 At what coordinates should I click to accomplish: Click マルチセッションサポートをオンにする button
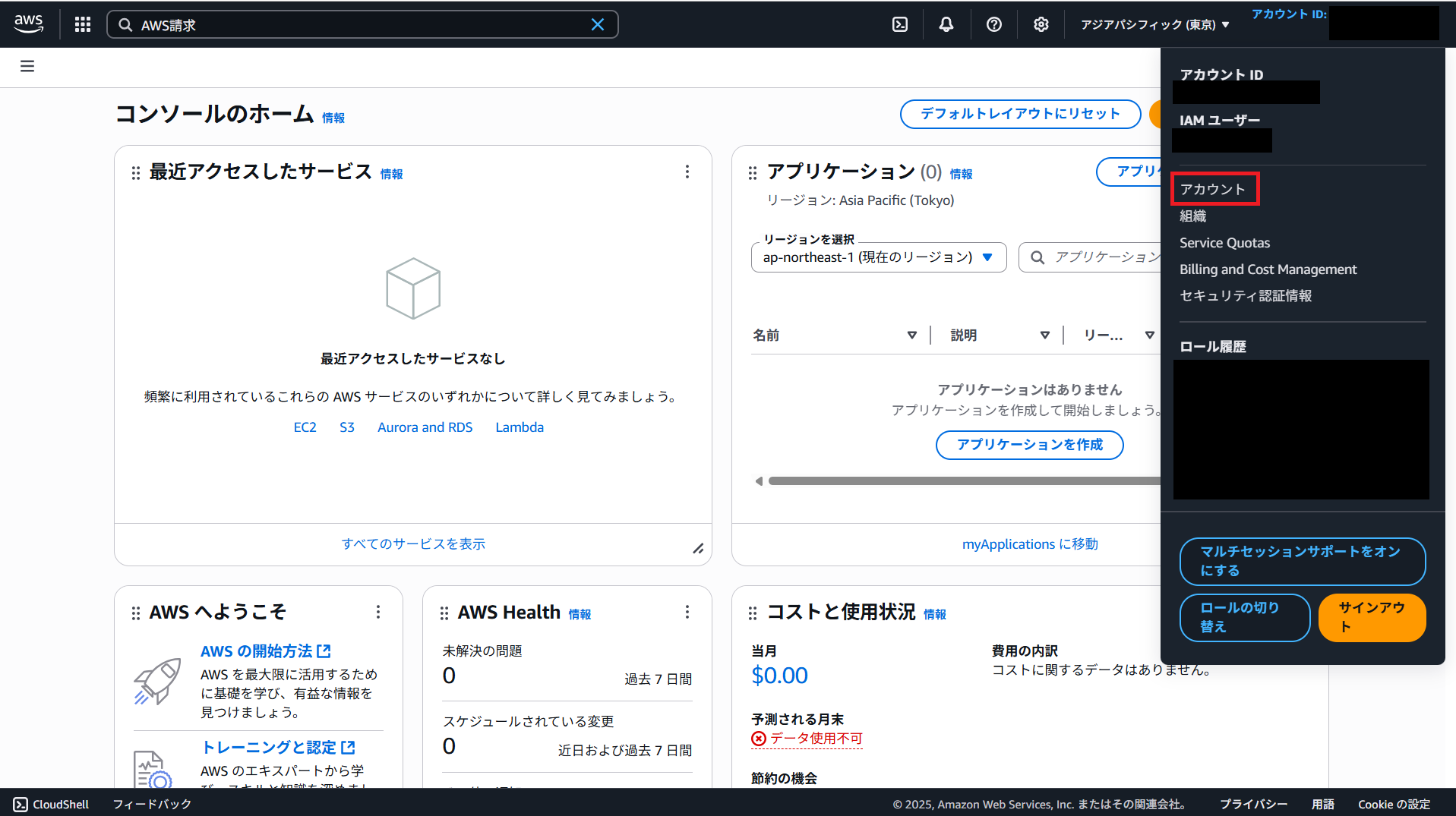(x=1302, y=561)
